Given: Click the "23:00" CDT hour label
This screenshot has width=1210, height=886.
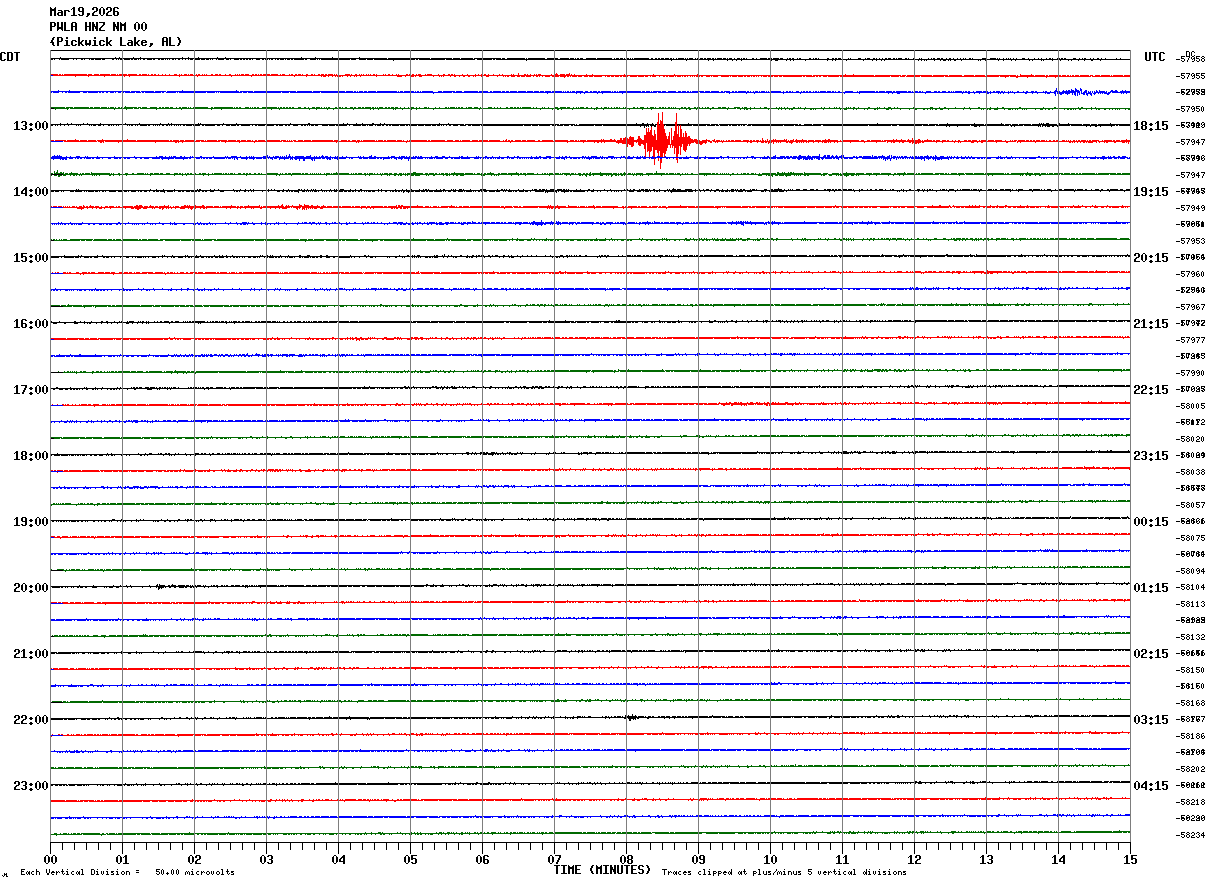Looking at the screenshot, I should (x=30, y=786).
